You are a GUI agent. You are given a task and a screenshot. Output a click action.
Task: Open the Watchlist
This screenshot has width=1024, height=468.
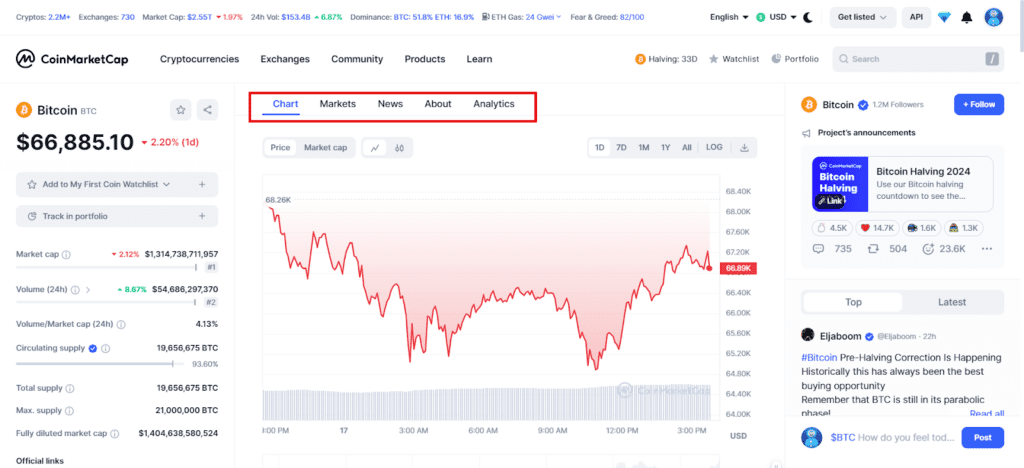click(734, 59)
